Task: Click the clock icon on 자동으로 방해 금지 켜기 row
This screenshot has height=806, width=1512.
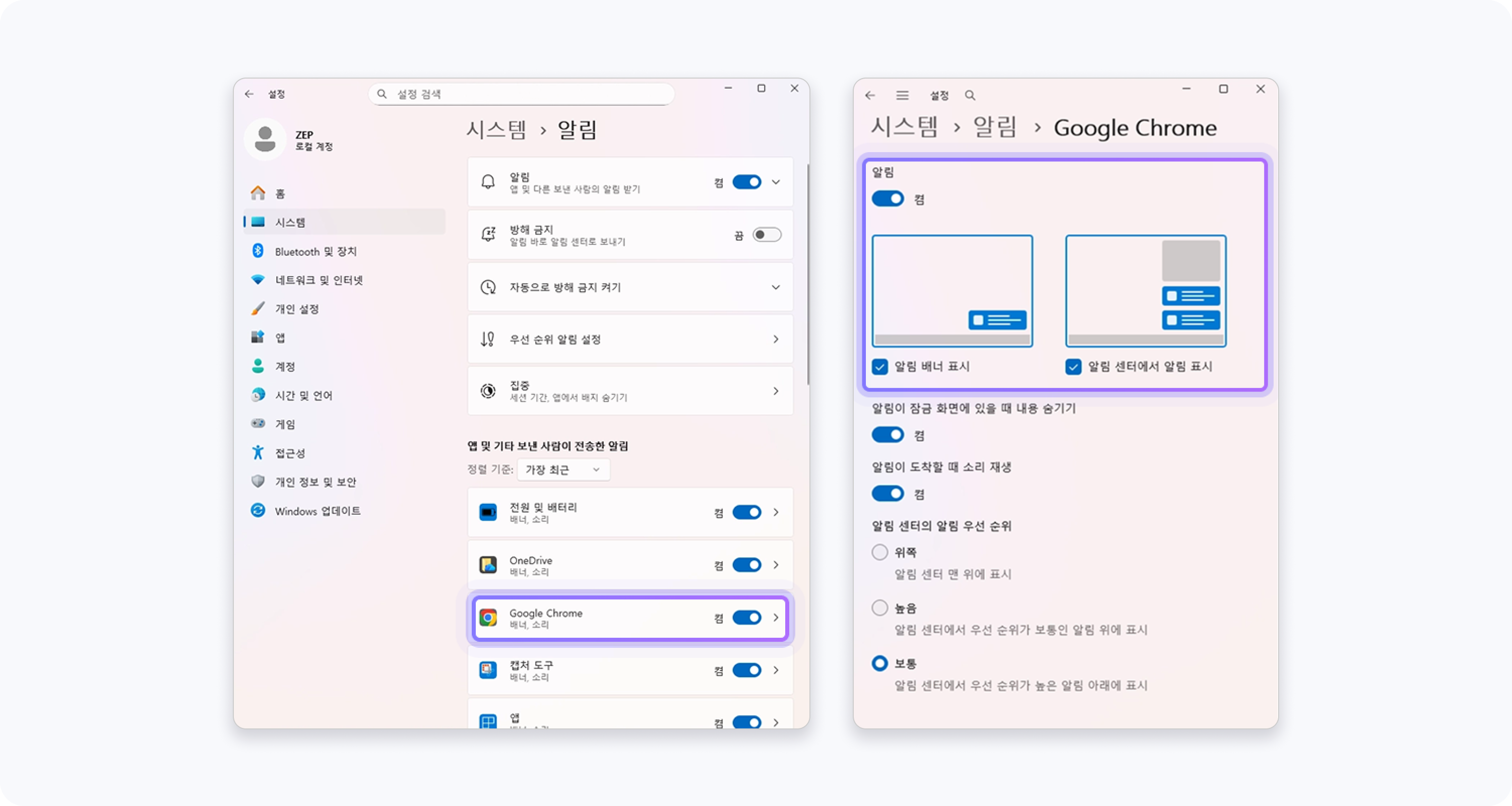Action: coord(488,287)
